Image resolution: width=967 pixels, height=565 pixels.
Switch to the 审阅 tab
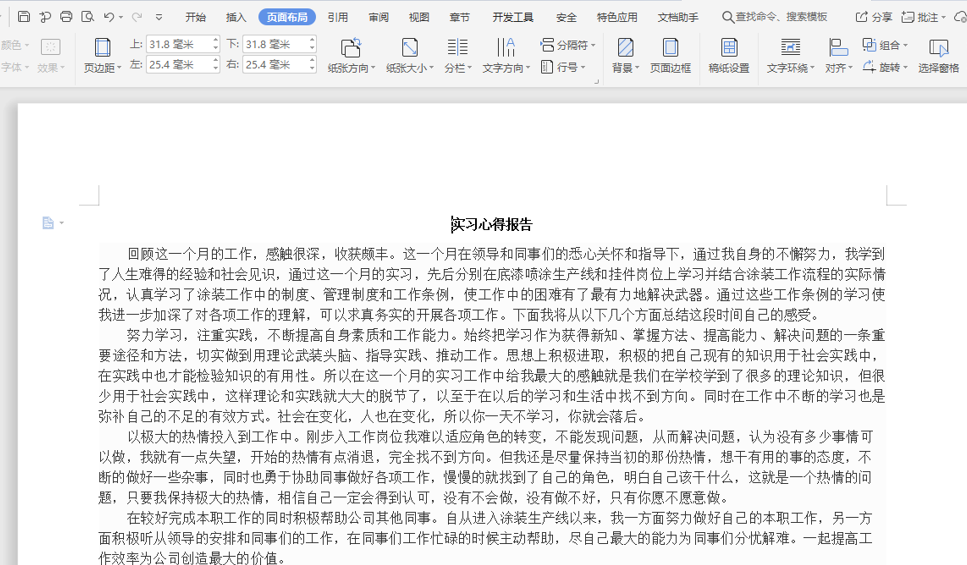point(378,17)
